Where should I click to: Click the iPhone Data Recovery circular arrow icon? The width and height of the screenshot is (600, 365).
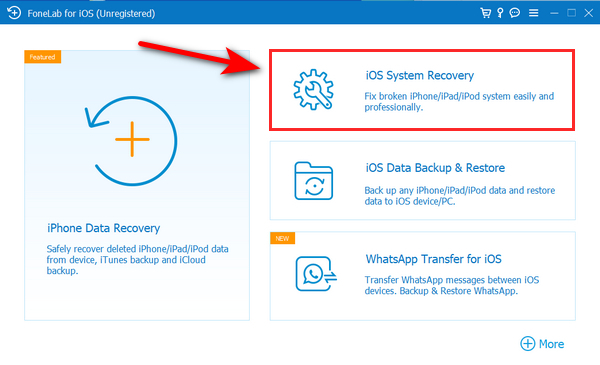[131, 140]
